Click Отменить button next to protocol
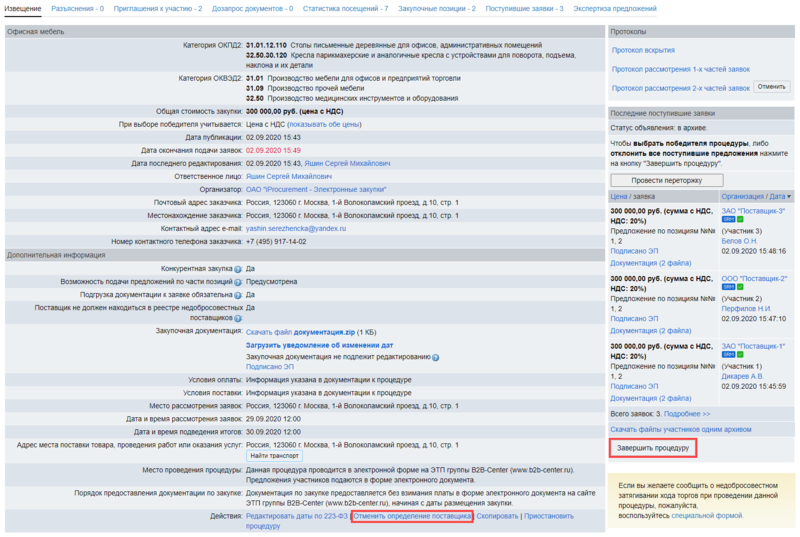 point(771,88)
